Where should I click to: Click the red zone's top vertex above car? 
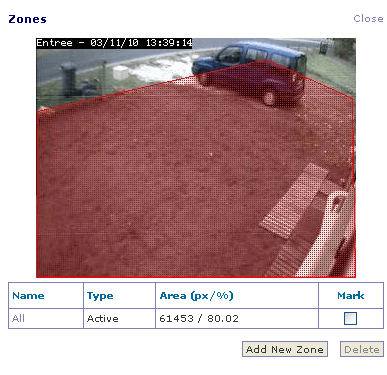(x=264, y=60)
